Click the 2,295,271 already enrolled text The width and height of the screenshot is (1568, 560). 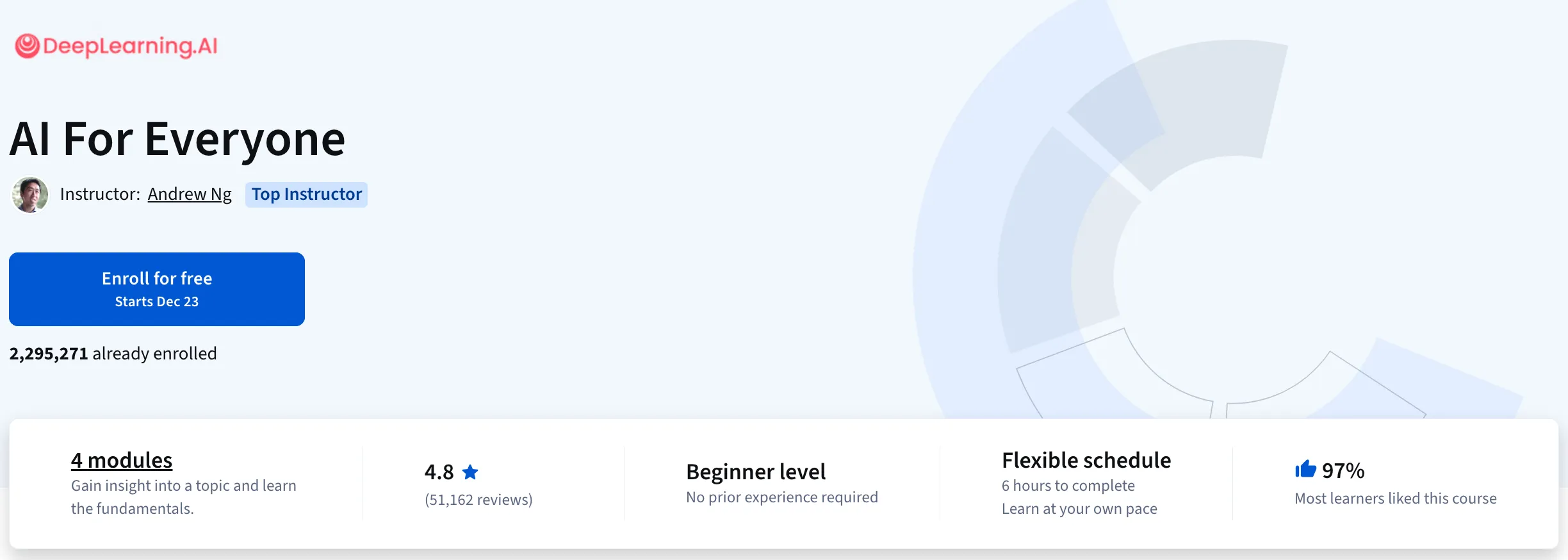click(113, 354)
